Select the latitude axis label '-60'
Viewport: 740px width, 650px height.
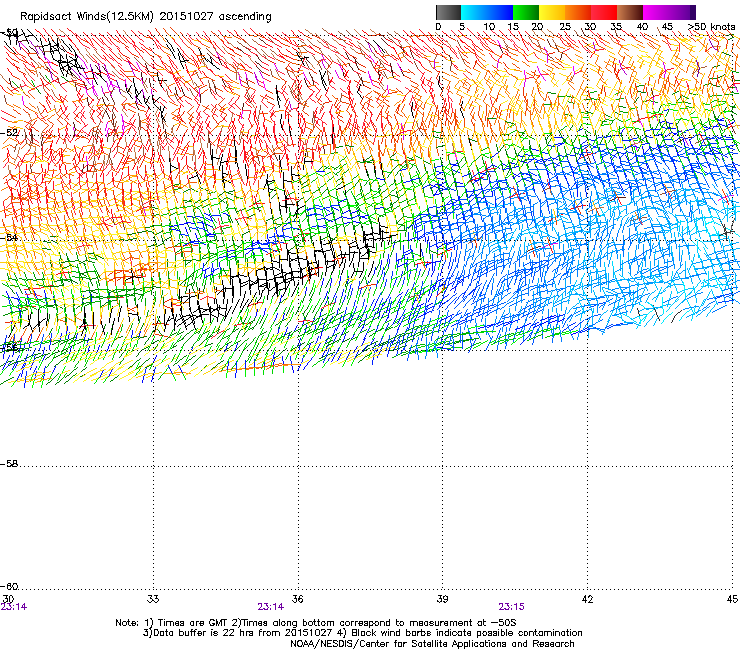point(9,586)
